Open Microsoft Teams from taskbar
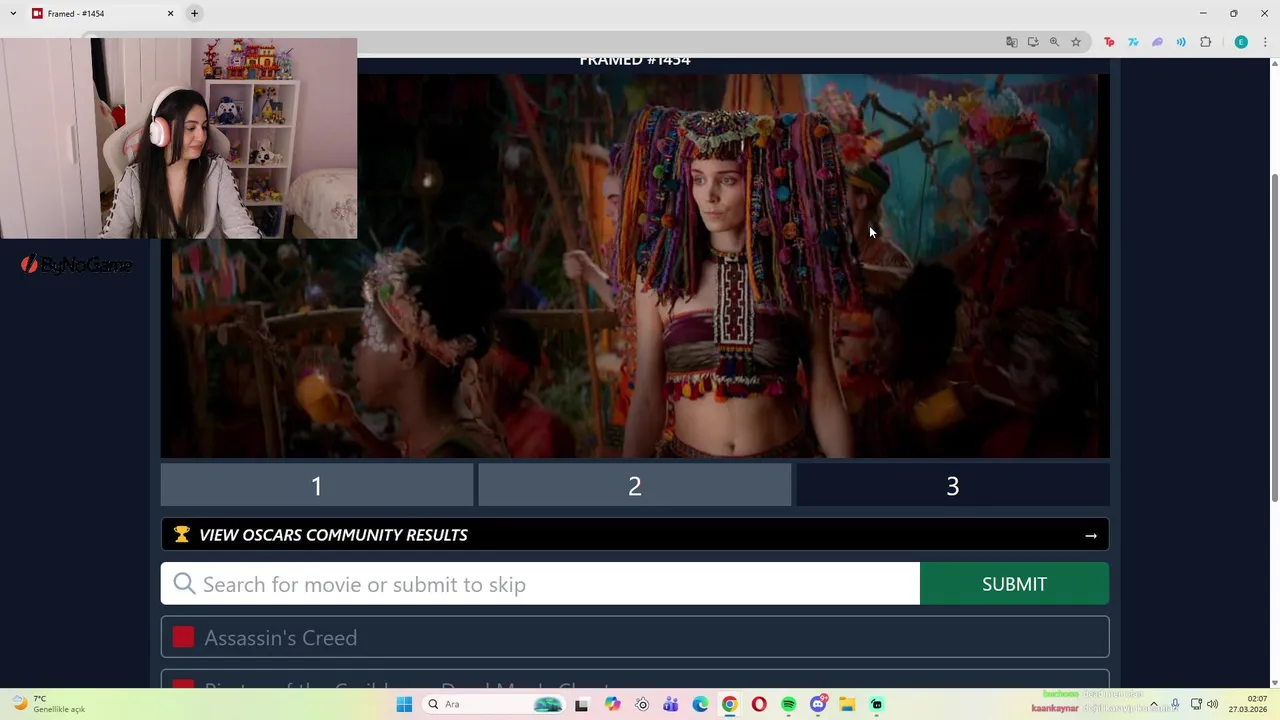The image size is (1280, 720). click(x=671, y=704)
